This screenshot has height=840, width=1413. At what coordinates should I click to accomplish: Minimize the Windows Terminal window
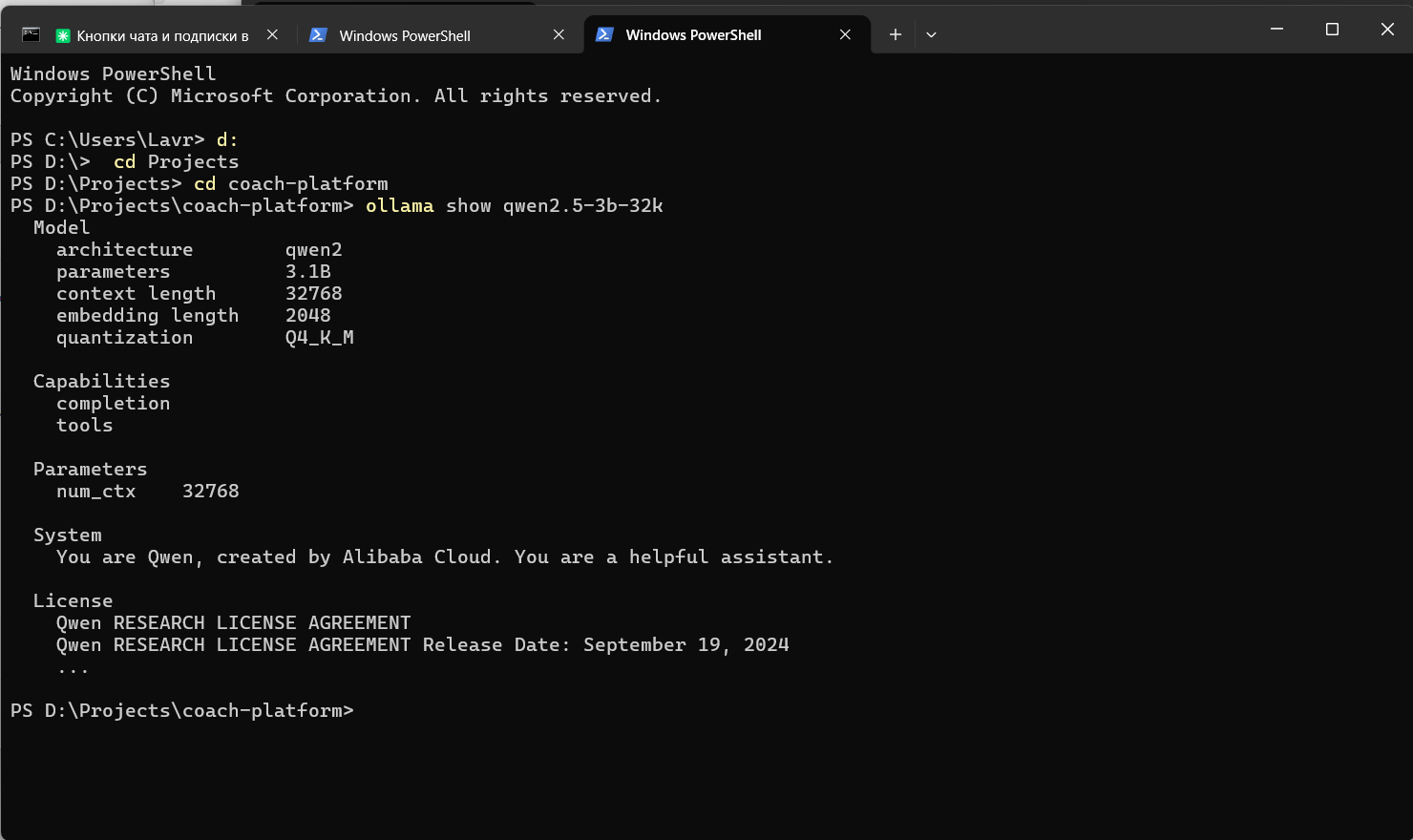(x=1276, y=30)
